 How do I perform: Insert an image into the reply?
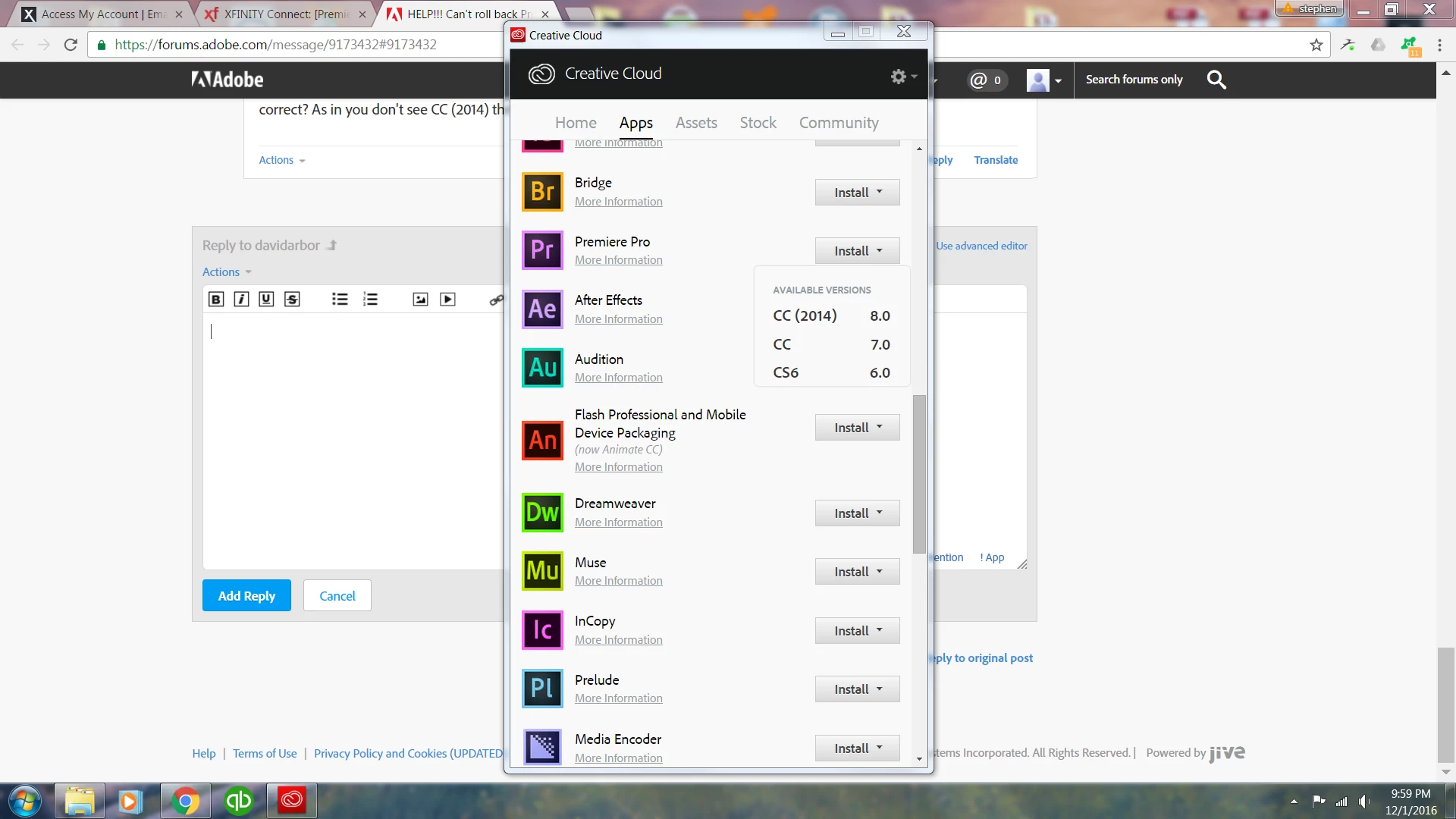coord(420,300)
